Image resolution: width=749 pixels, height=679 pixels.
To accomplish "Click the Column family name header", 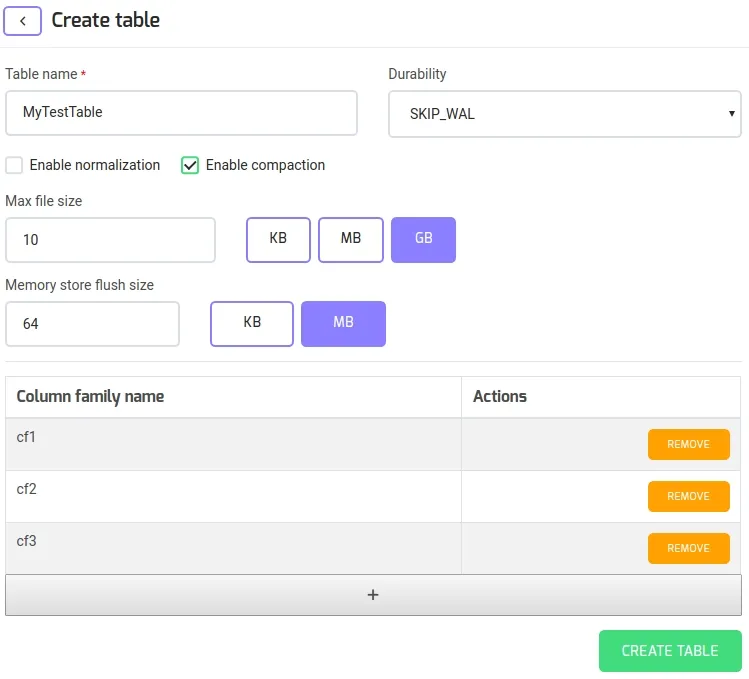I will pyautogui.click(x=91, y=397).
